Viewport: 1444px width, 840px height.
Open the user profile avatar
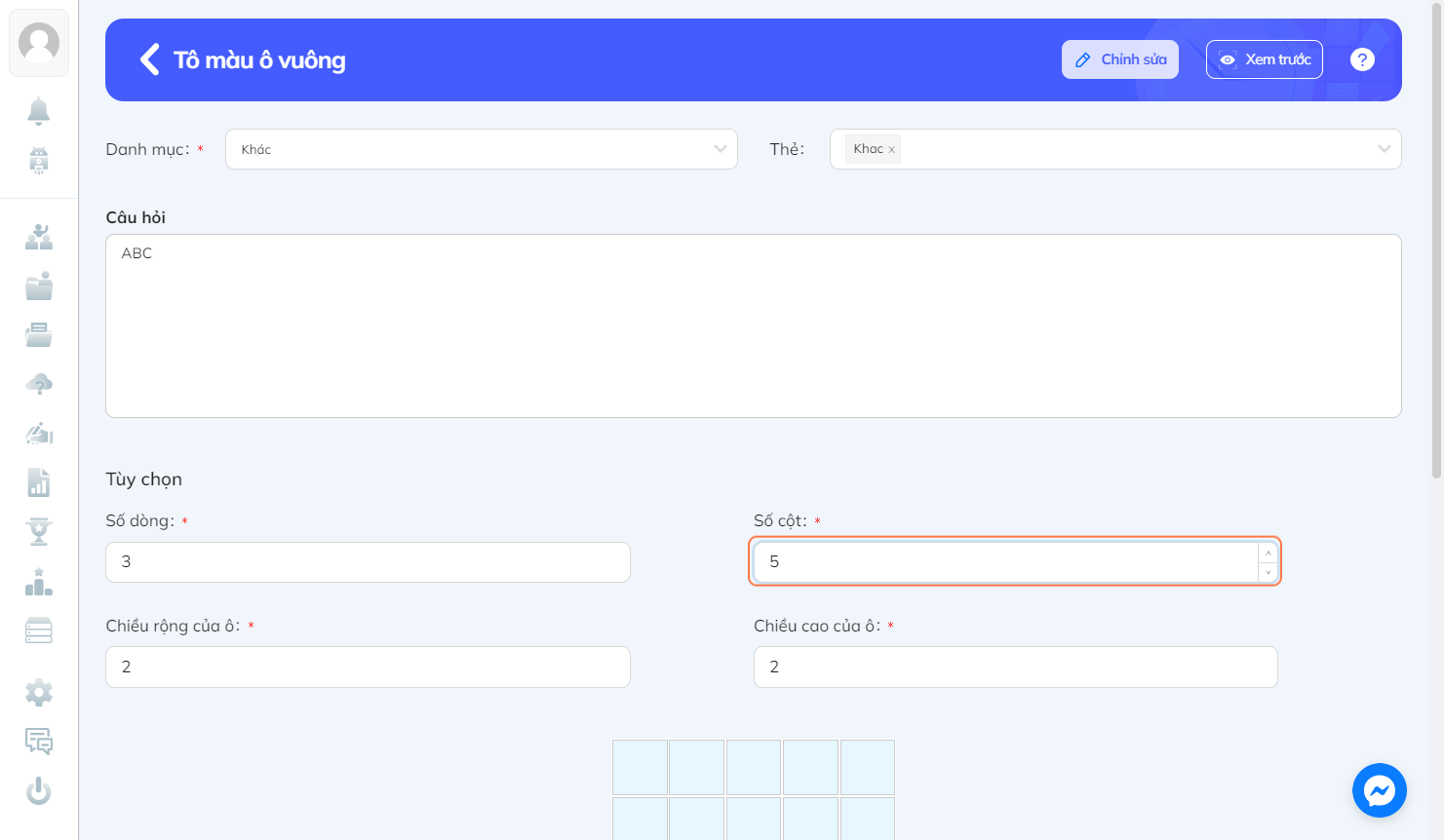(x=39, y=43)
